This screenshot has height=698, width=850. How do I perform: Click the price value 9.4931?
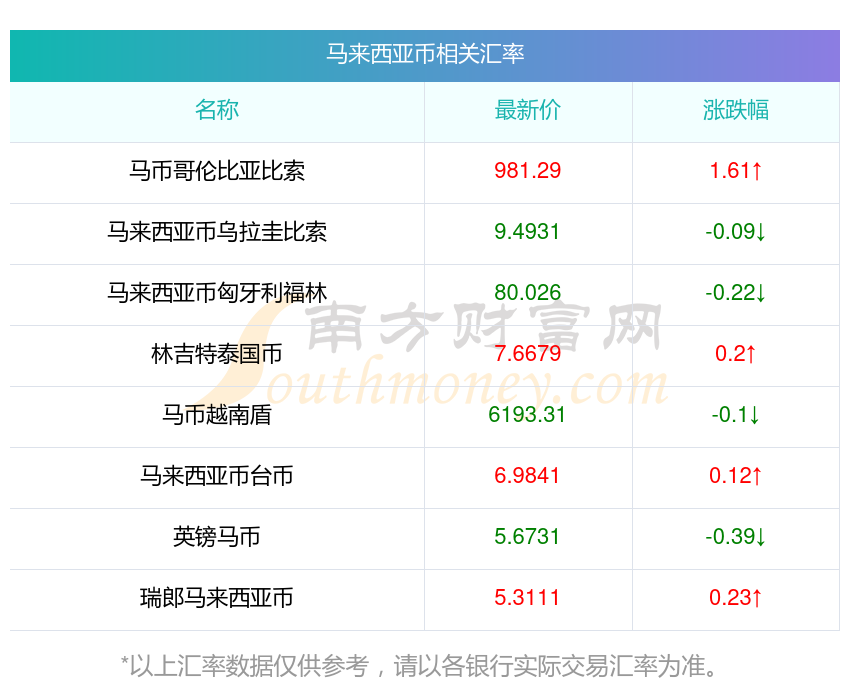coord(527,232)
